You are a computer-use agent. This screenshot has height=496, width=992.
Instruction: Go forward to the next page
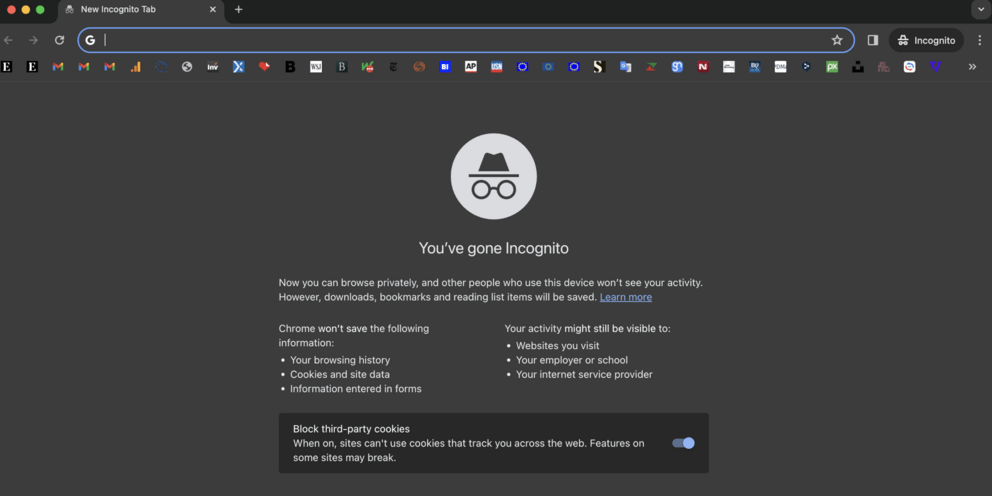pyautogui.click(x=34, y=40)
